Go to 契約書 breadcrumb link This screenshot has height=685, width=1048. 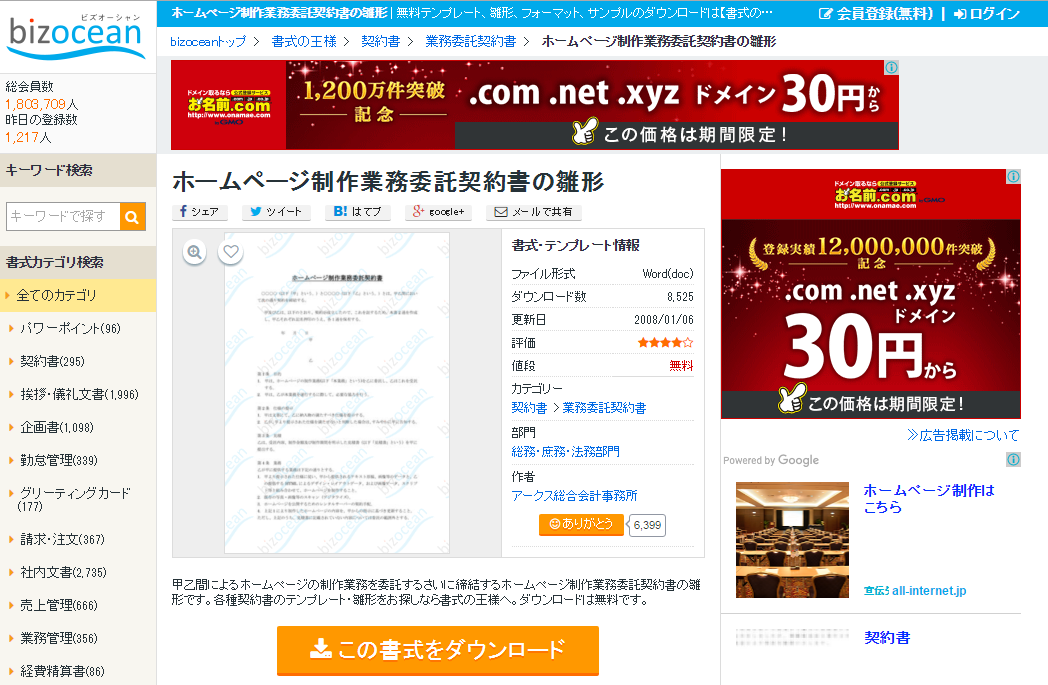[380, 41]
